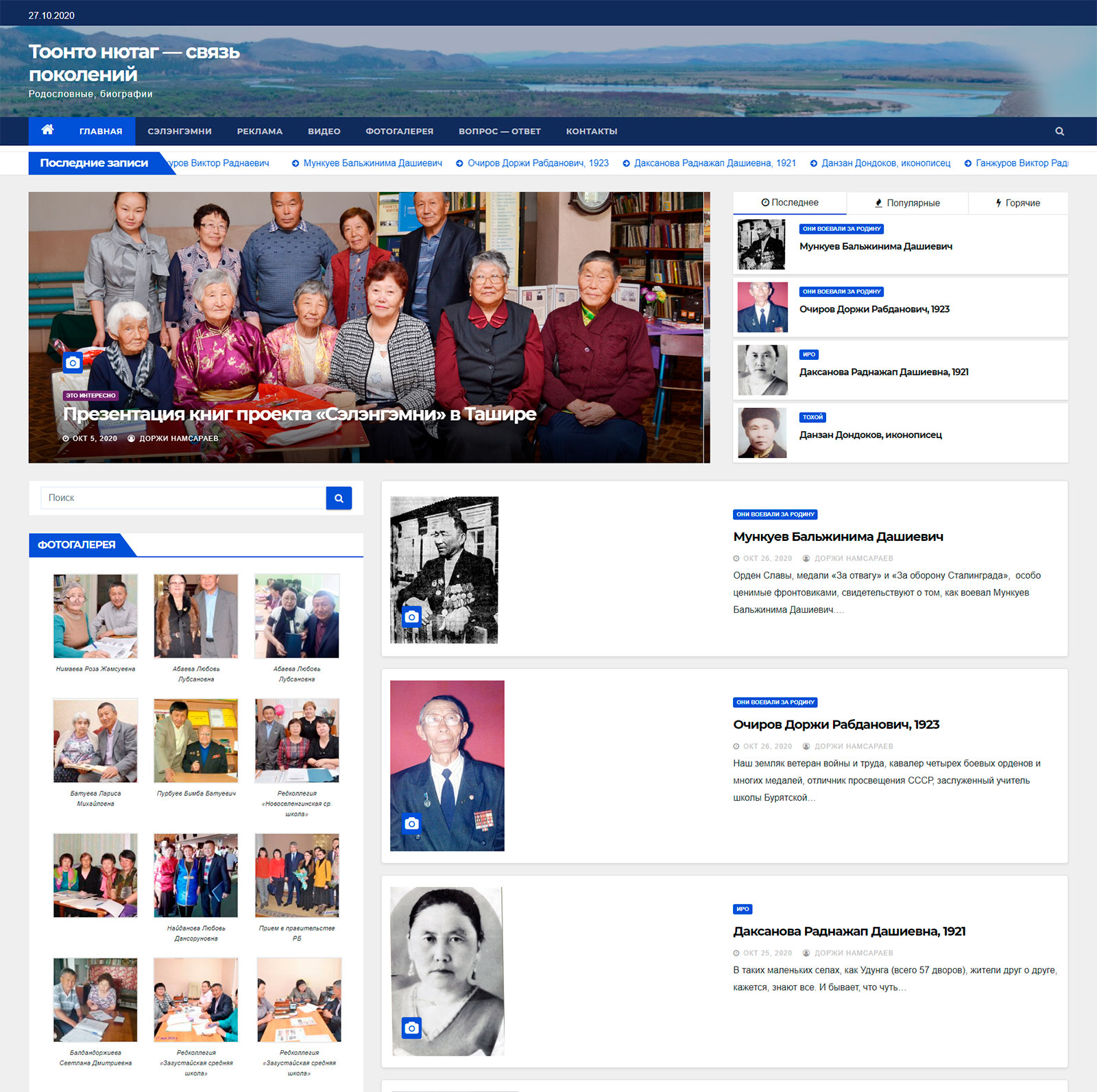Open the search icon in navigation bar

pyautogui.click(x=1059, y=131)
